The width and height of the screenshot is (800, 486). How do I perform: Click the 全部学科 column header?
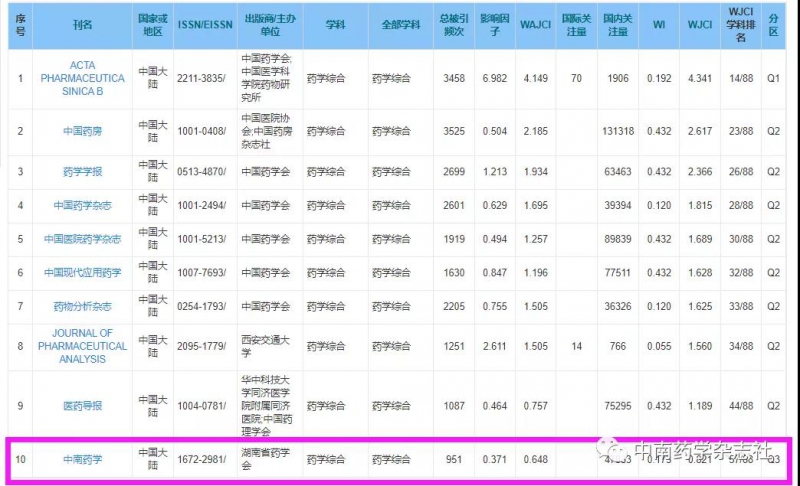[401, 24]
